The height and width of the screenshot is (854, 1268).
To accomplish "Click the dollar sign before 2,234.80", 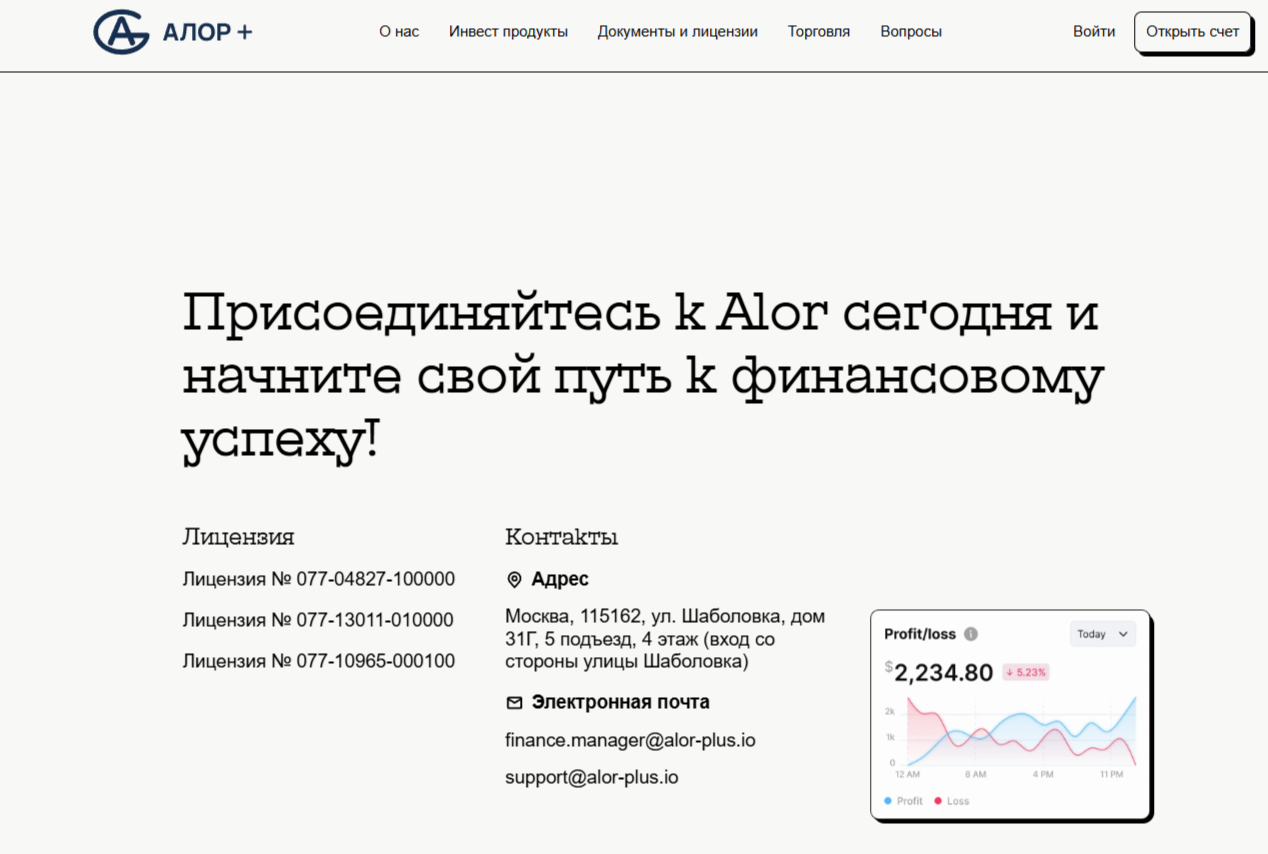I will click(891, 668).
